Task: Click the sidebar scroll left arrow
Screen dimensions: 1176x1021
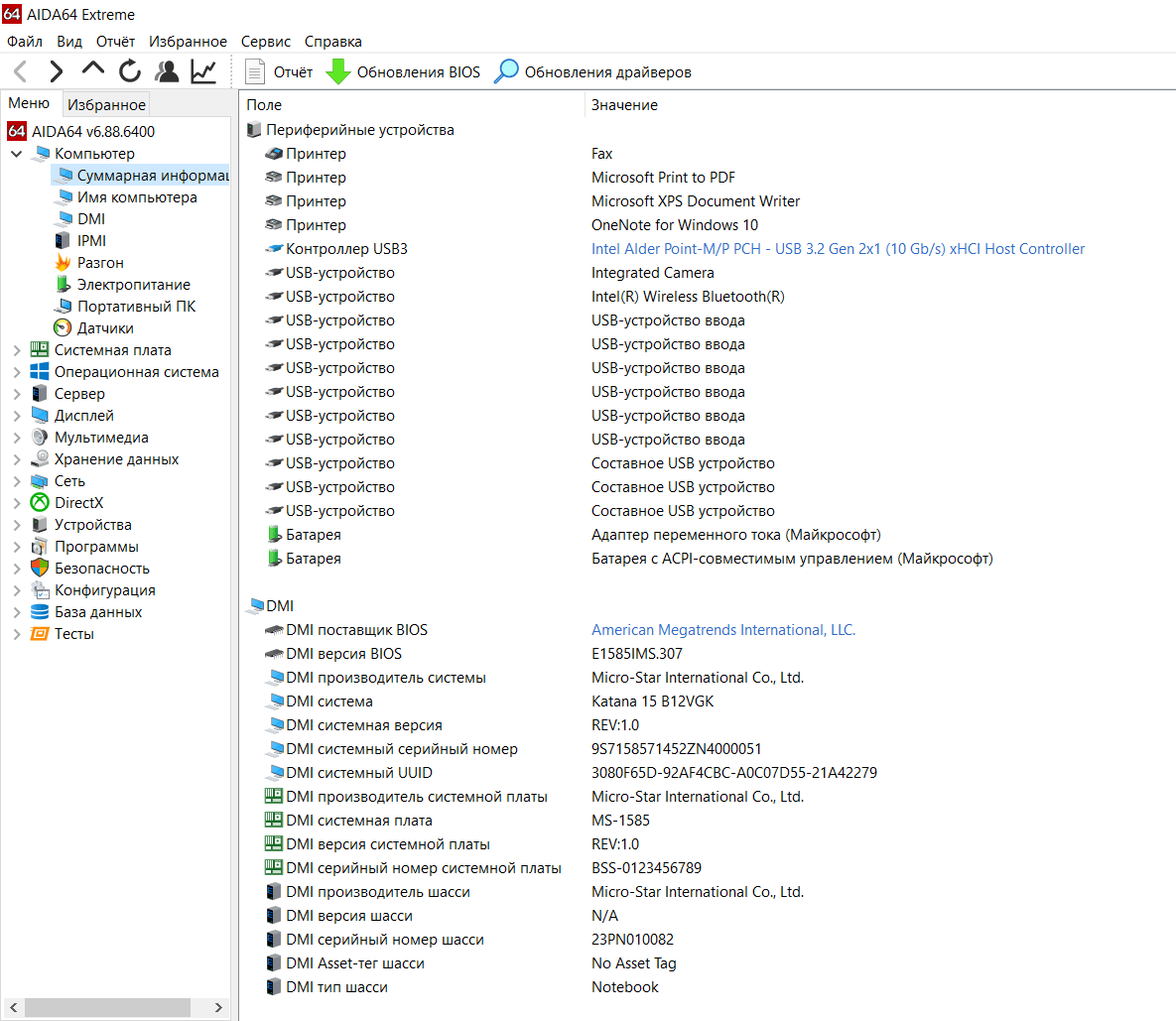Action: click(14, 1007)
